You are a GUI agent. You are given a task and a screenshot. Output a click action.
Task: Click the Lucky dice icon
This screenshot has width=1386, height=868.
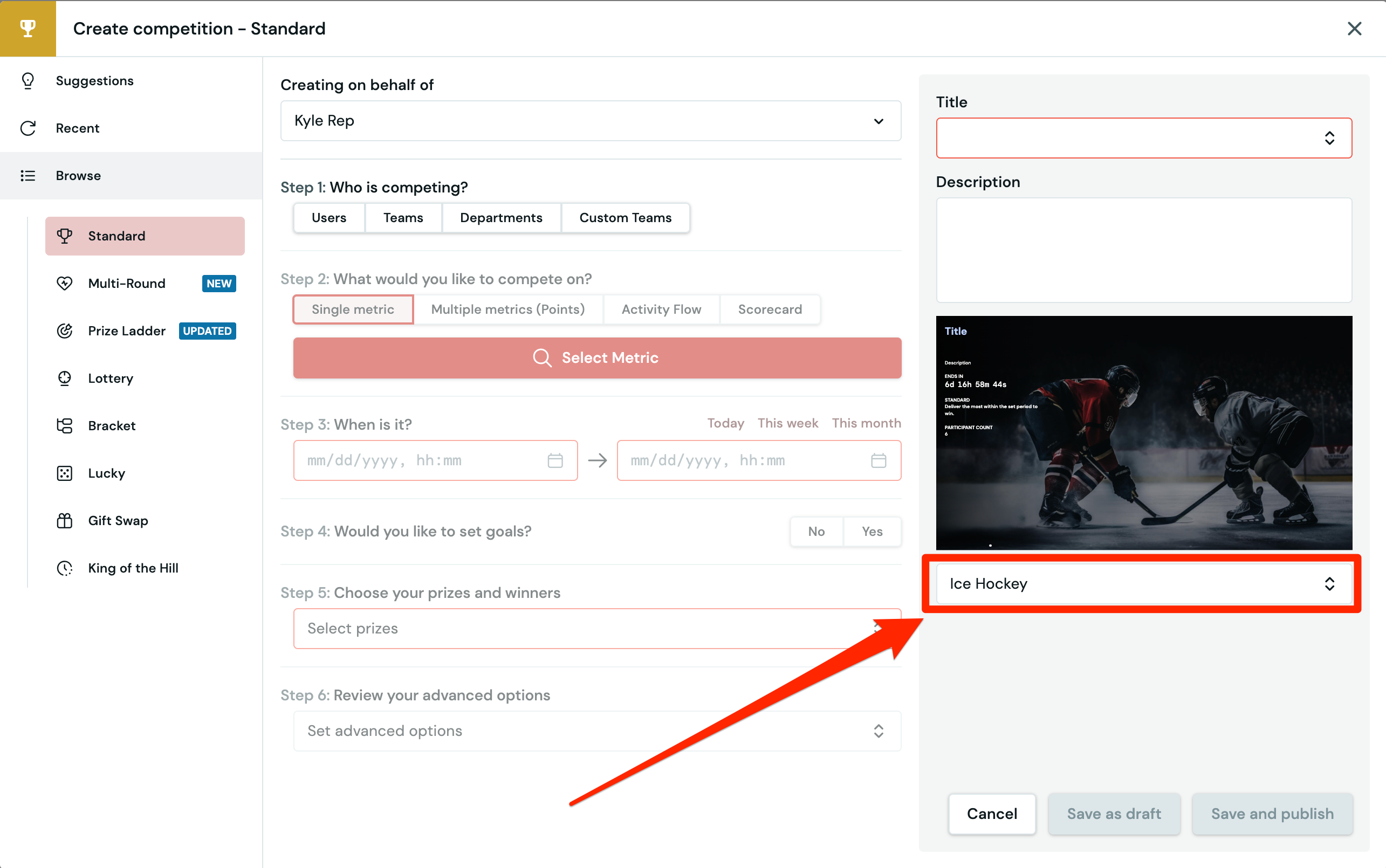pos(64,473)
